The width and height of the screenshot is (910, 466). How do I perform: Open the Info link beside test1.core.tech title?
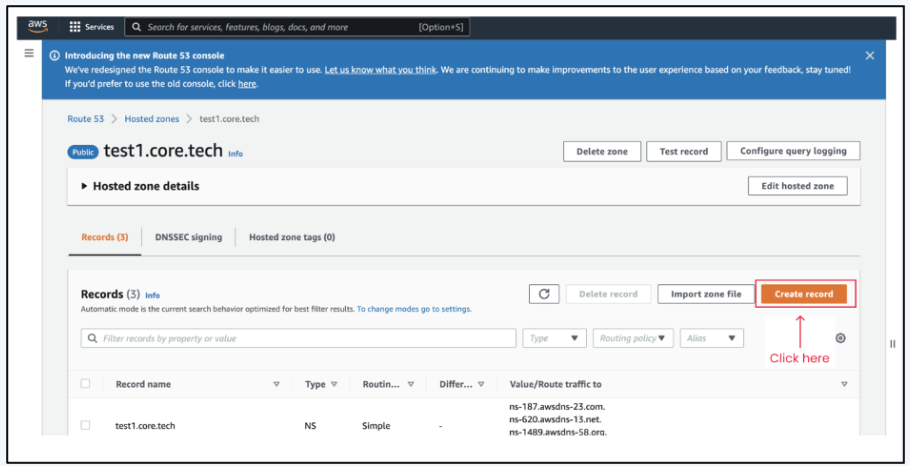[x=235, y=154]
